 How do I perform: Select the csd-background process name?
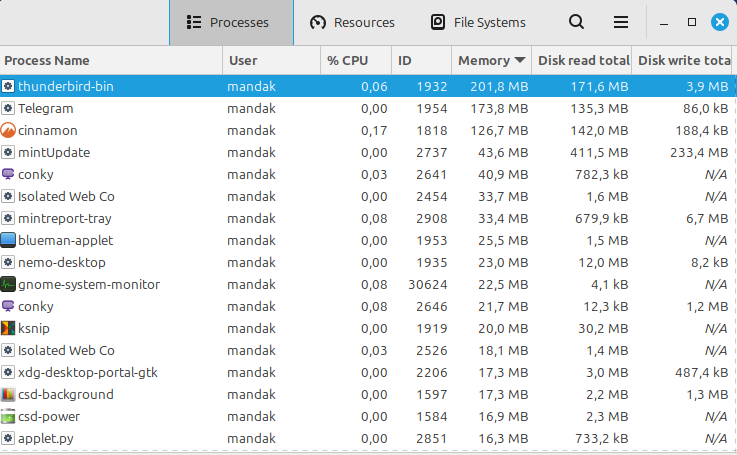tap(66, 394)
